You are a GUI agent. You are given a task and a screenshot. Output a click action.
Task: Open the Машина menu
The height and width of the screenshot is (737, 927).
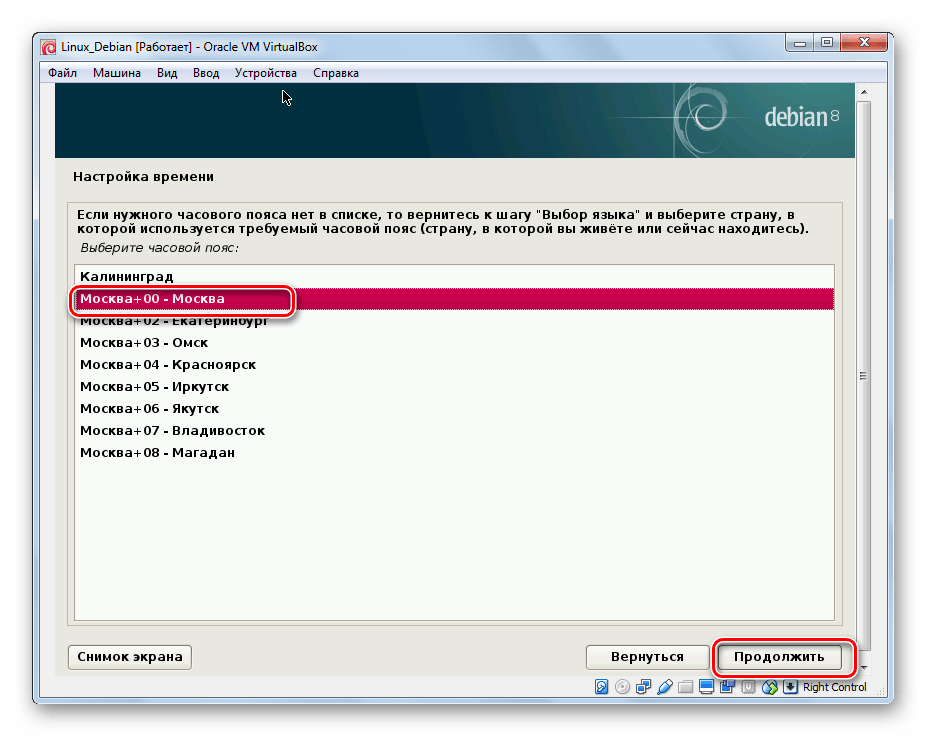tap(117, 73)
